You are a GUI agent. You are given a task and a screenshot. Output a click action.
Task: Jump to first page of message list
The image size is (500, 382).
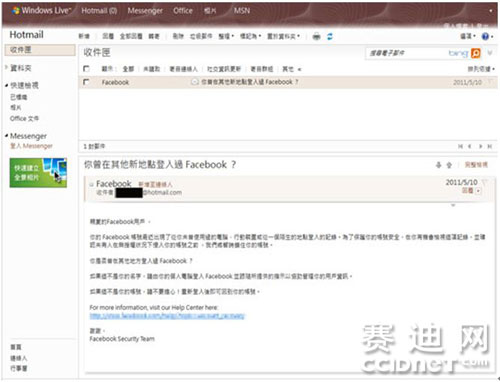[460, 146]
